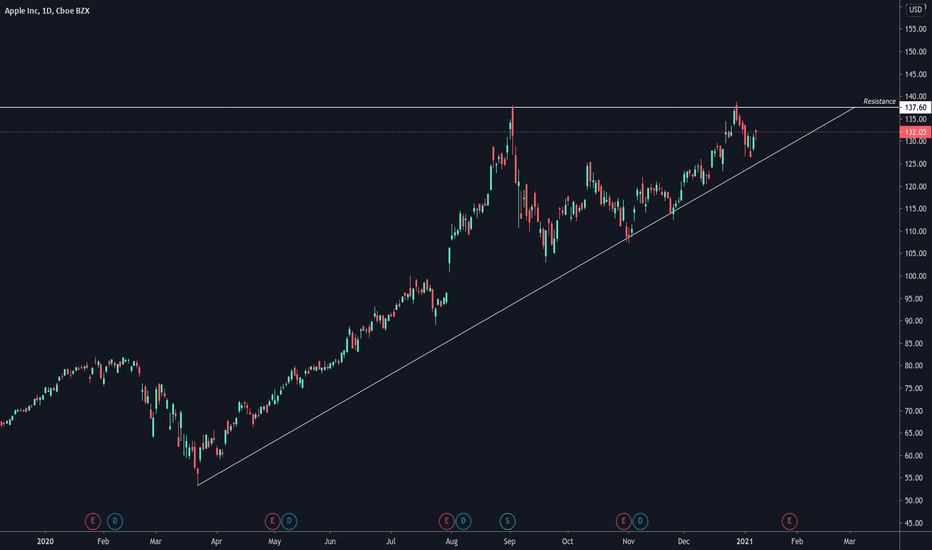This screenshot has width=932, height=550.
Task: Click the 150.00 price axis label
Action: (915, 52)
